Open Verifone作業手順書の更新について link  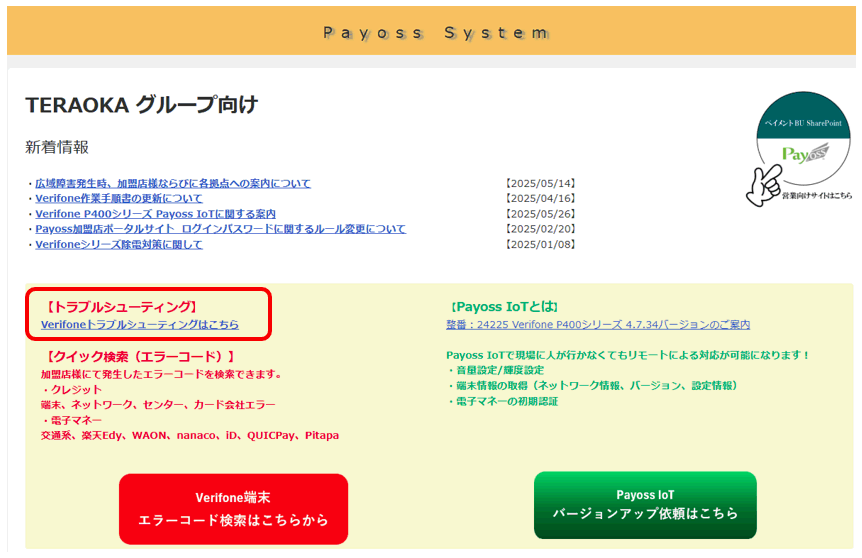(119, 198)
